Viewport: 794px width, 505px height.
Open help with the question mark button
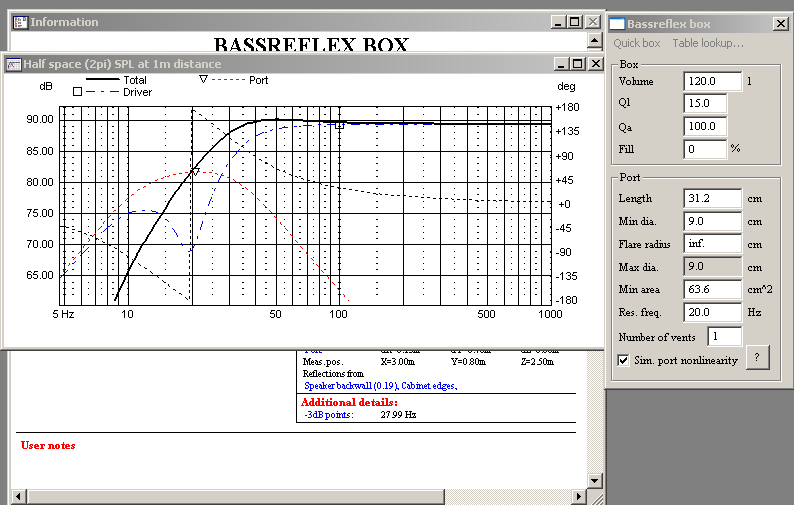pyautogui.click(x=757, y=357)
